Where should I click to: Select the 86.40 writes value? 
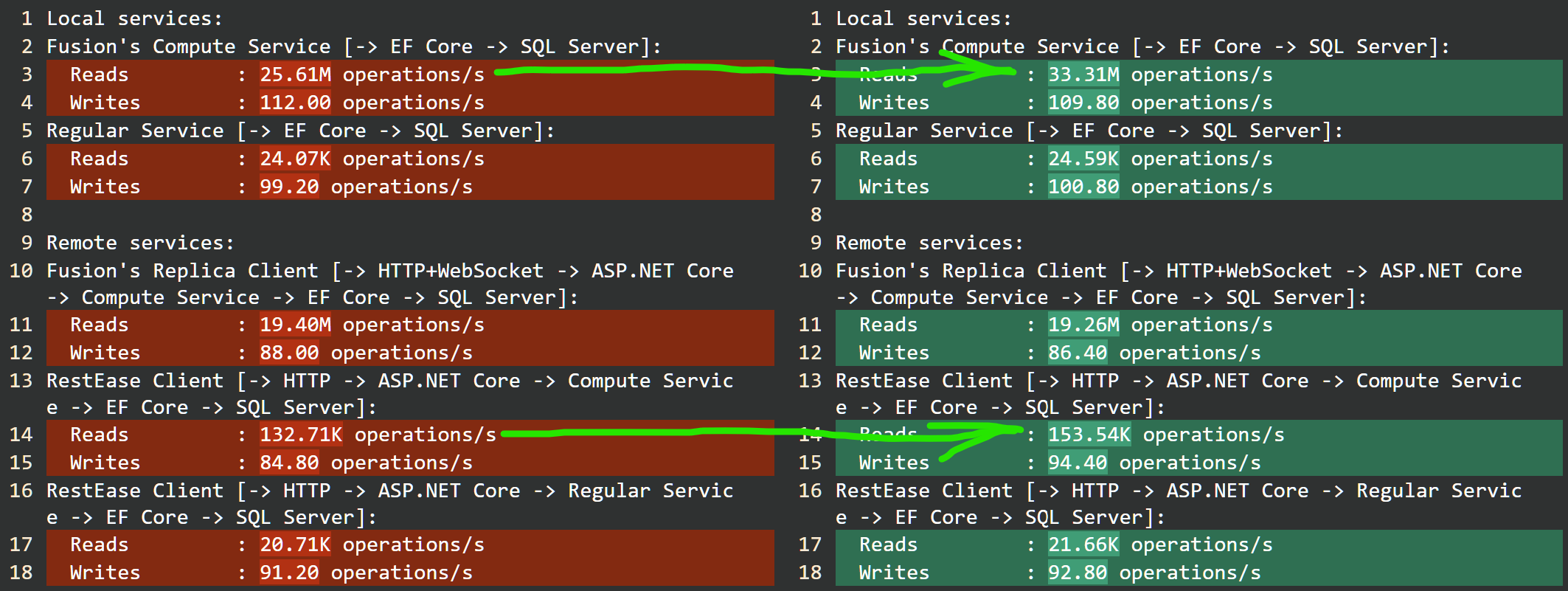[1078, 353]
